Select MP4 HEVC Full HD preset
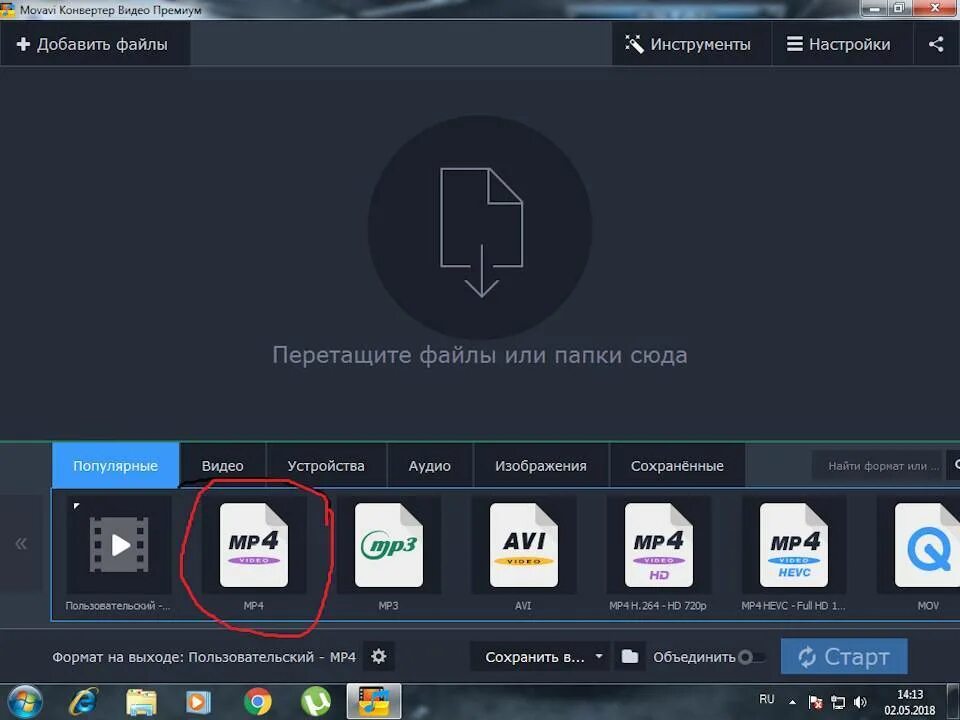Viewport: 960px width, 720px height. click(x=794, y=545)
